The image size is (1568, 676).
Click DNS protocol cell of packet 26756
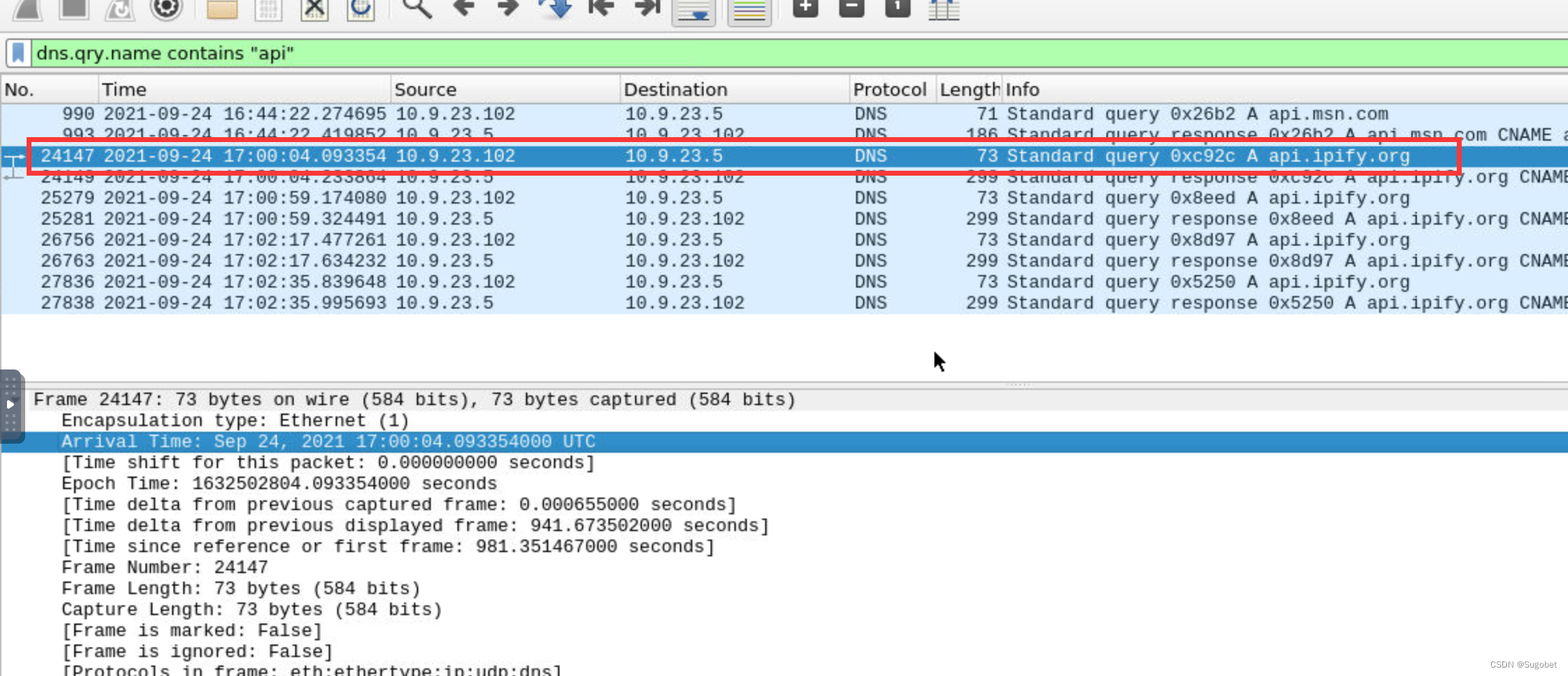pyautogui.click(x=870, y=240)
